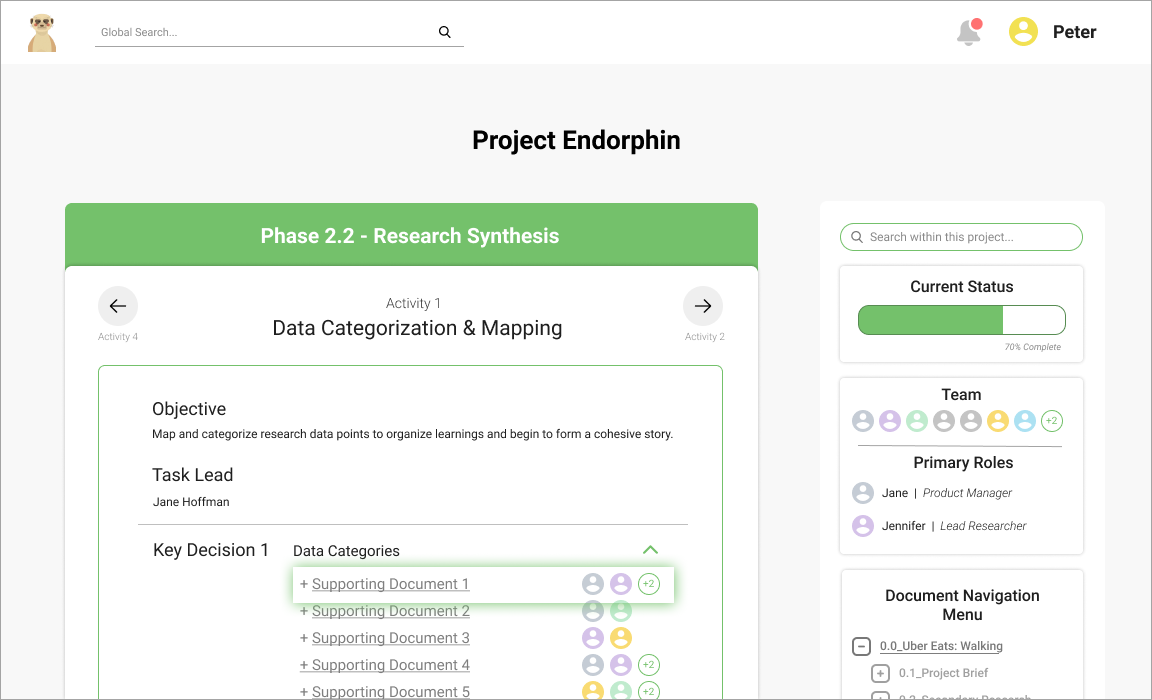Click Peter's yellow profile avatar
Image resolution: width=1152 pixels, height=700 pixels.
pyautogui.click(x=1023, y=32)
